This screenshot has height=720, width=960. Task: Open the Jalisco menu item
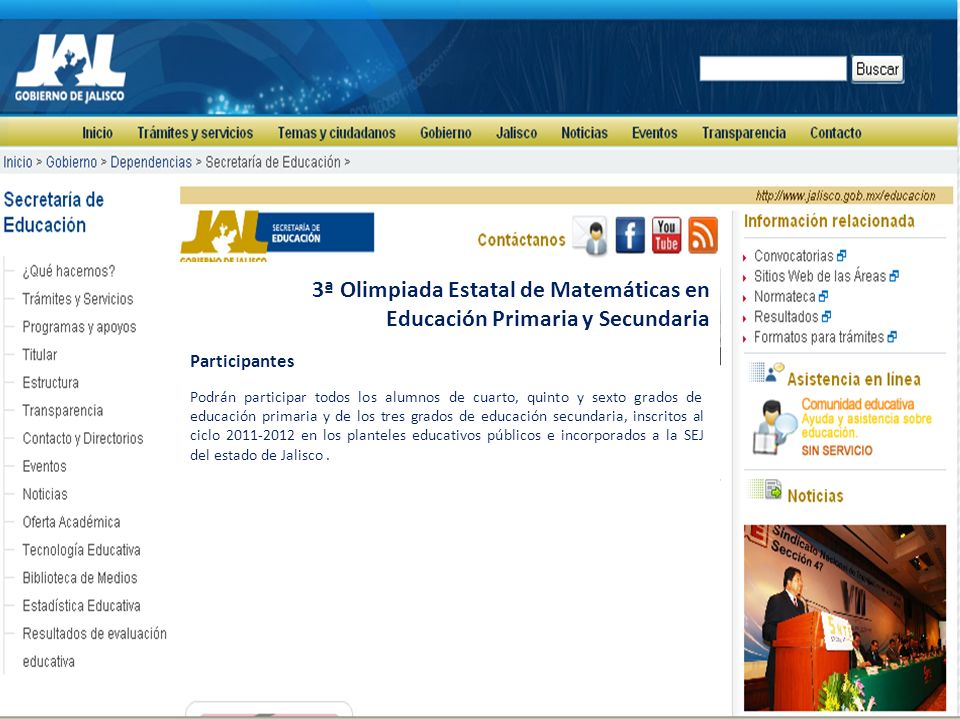point(517,133)
